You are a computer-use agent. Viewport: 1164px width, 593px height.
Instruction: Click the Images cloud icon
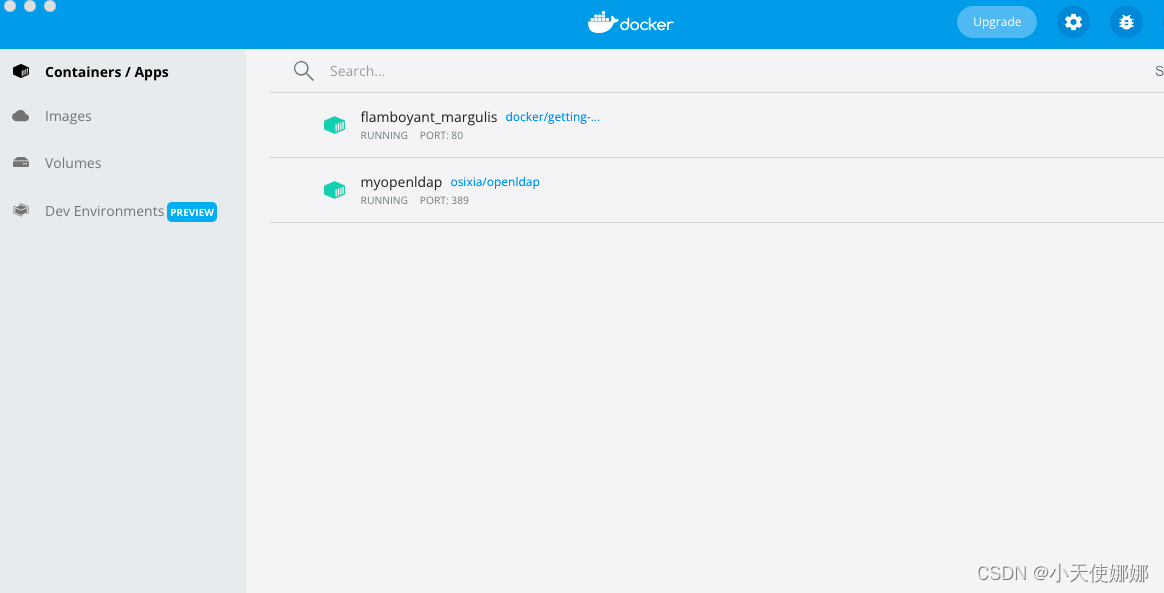[21, 116]
